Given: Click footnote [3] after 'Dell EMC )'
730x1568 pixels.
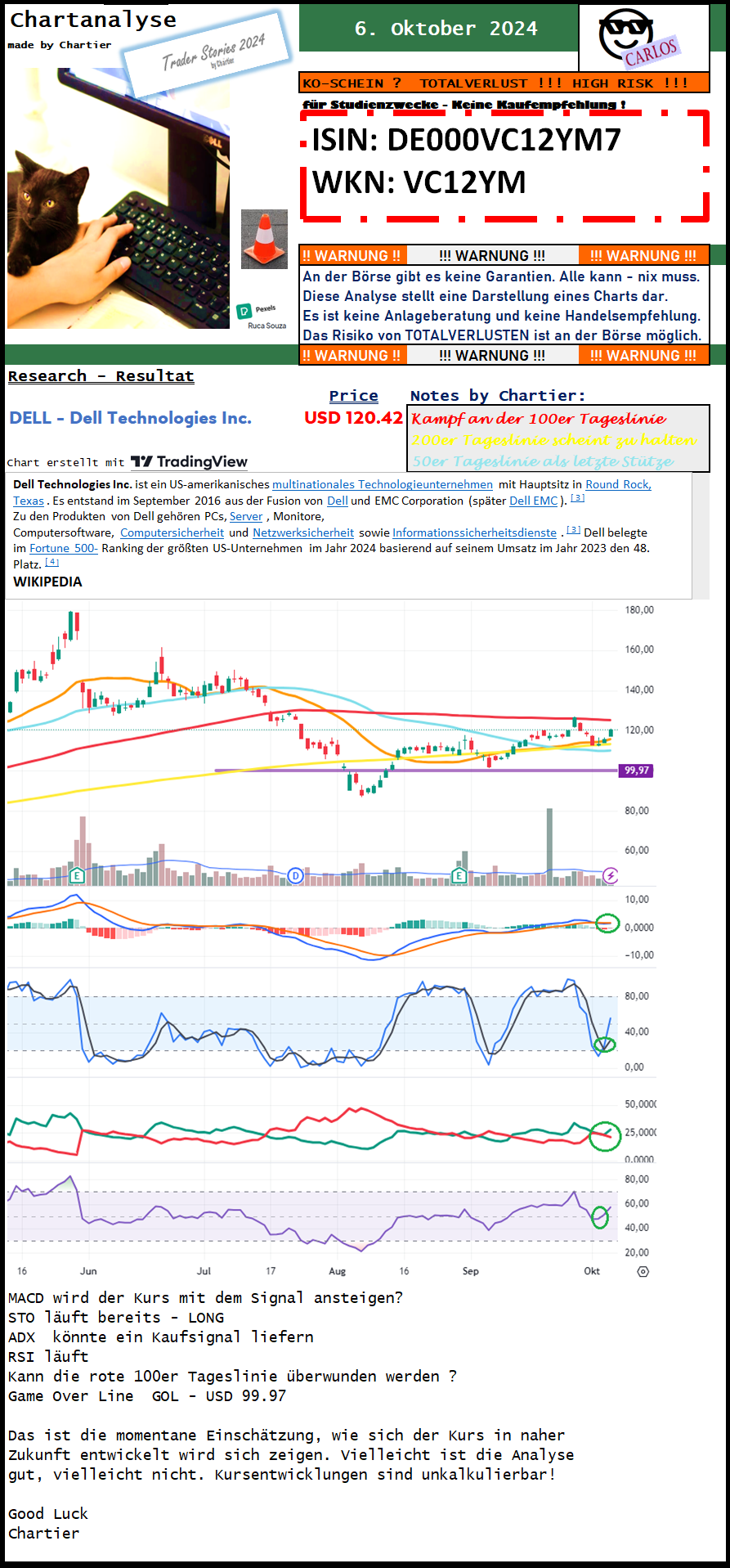Looking at the screenshot, I should 577,498.
